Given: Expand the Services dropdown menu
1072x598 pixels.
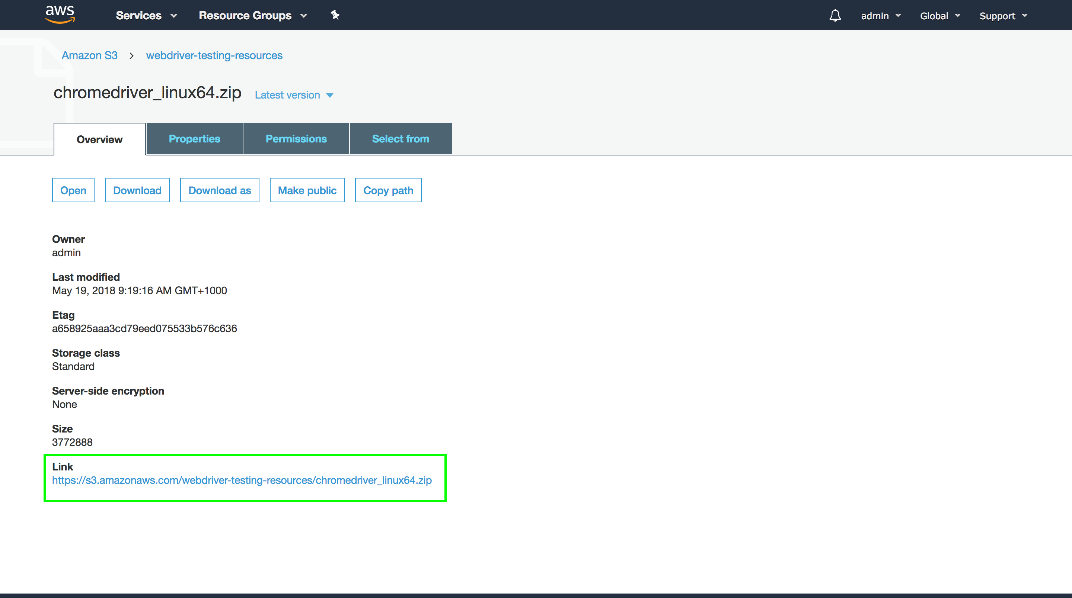Looking at the screenshot, I should (x=146, y=16).
